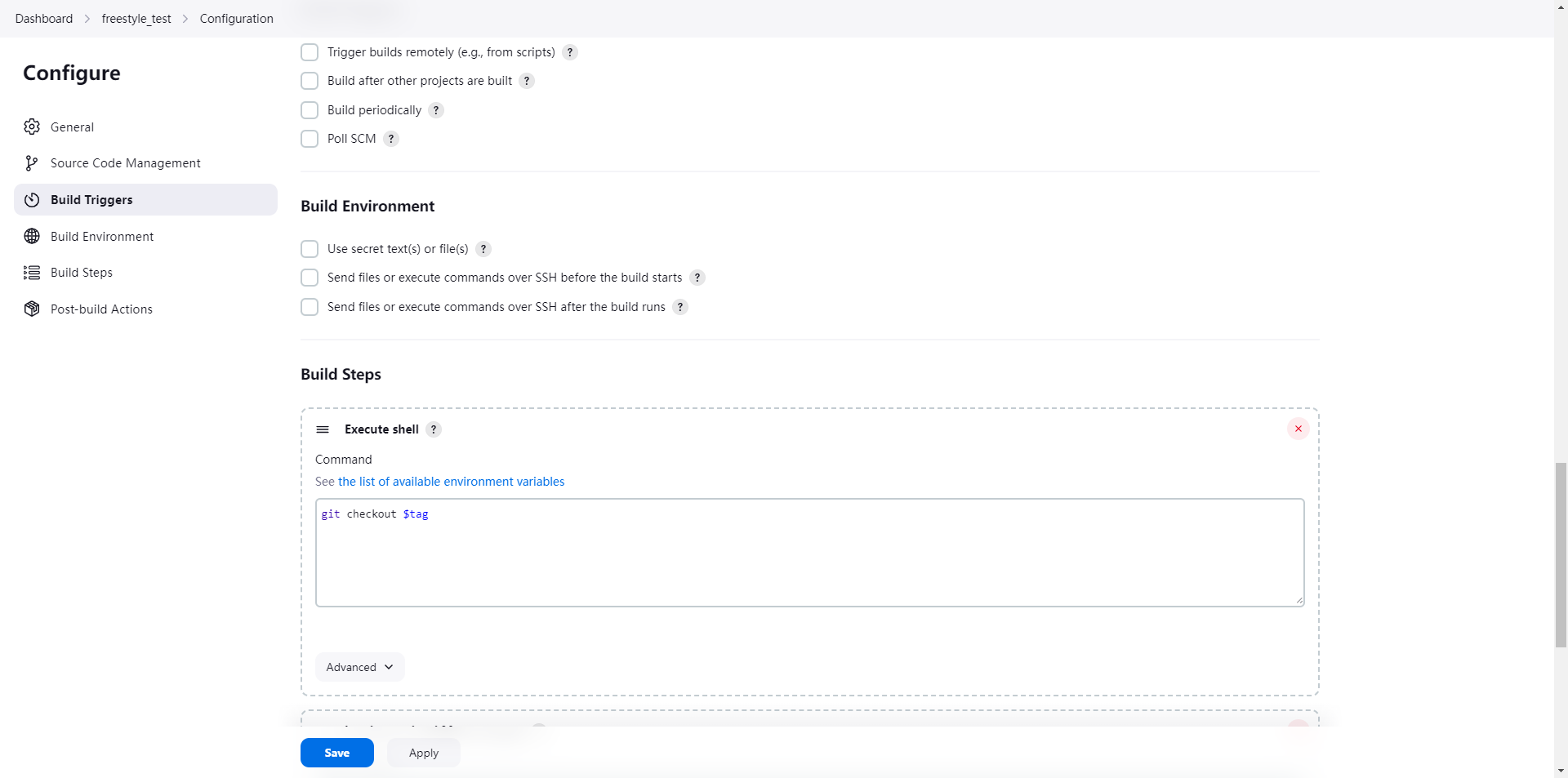Click the Build Environment globe icon
The width and height of the screenshot is (1568, 778).
pyautogui.click(x=32, y=236)
